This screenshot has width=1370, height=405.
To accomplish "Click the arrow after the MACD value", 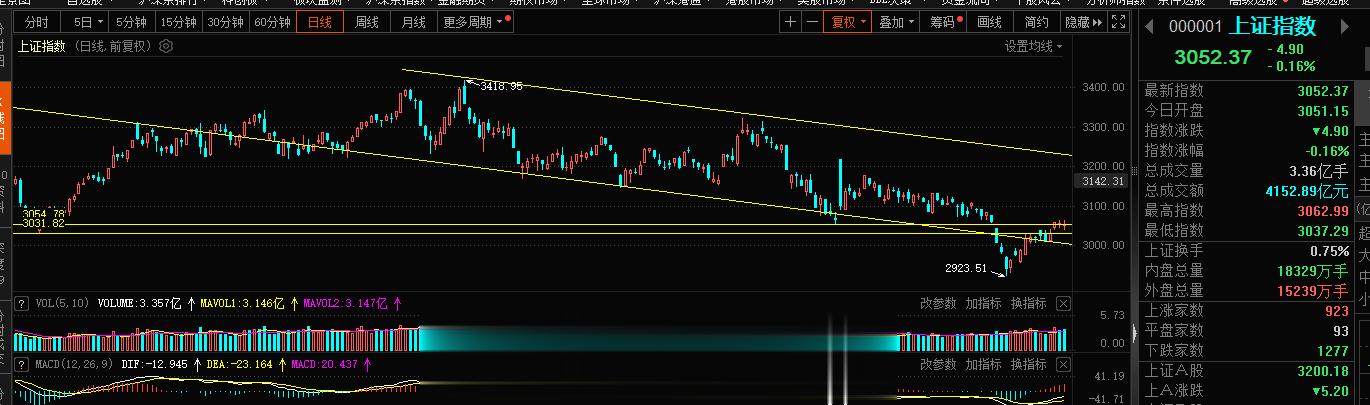I will click(369, 364).
